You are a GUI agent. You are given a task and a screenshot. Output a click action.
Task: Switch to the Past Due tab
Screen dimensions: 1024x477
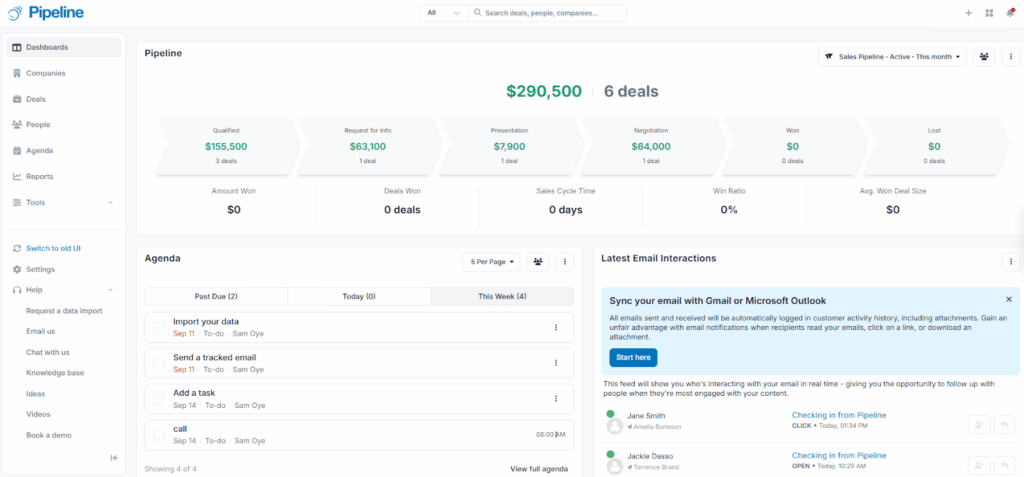click(x=216, y=297)
